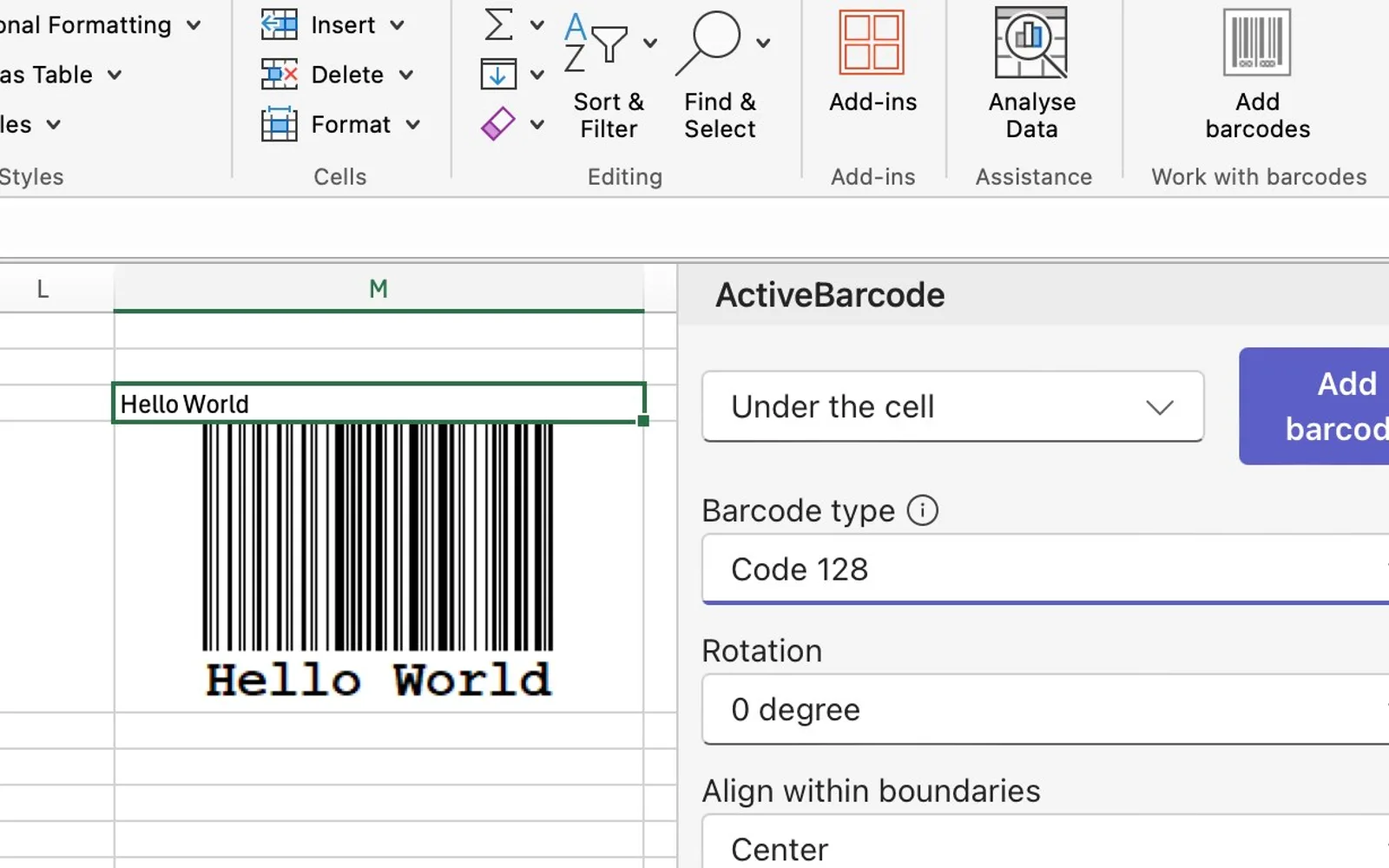Click the Fill down arrow icon

(x=498, y=75)
